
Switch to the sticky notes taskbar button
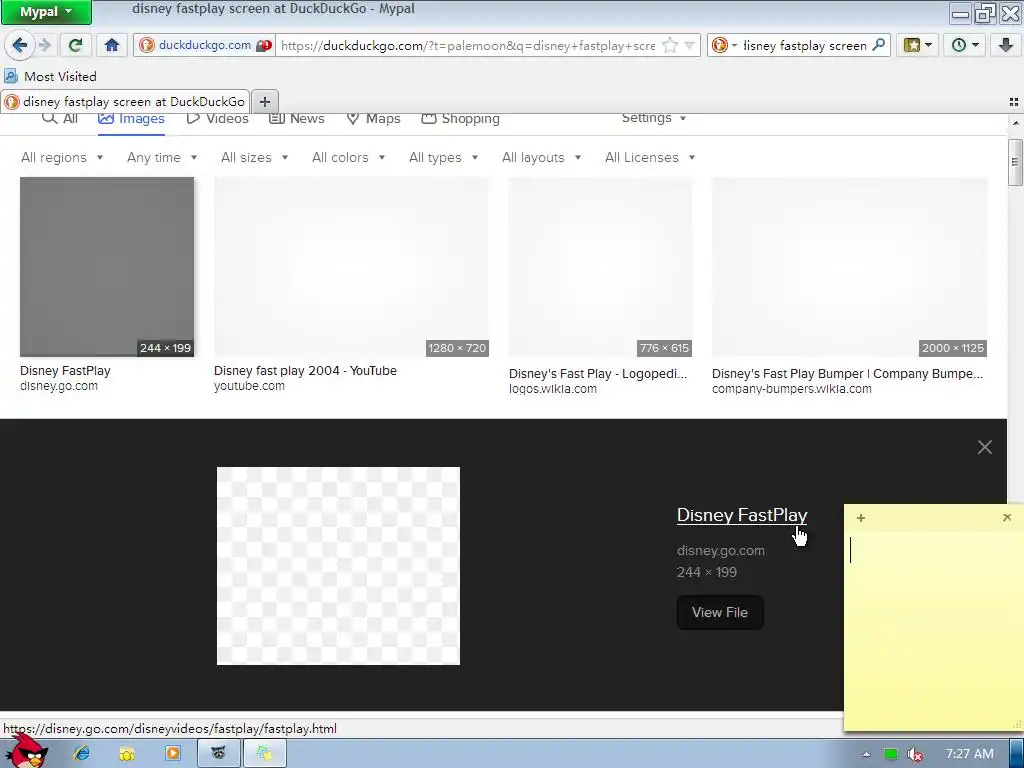264,754
